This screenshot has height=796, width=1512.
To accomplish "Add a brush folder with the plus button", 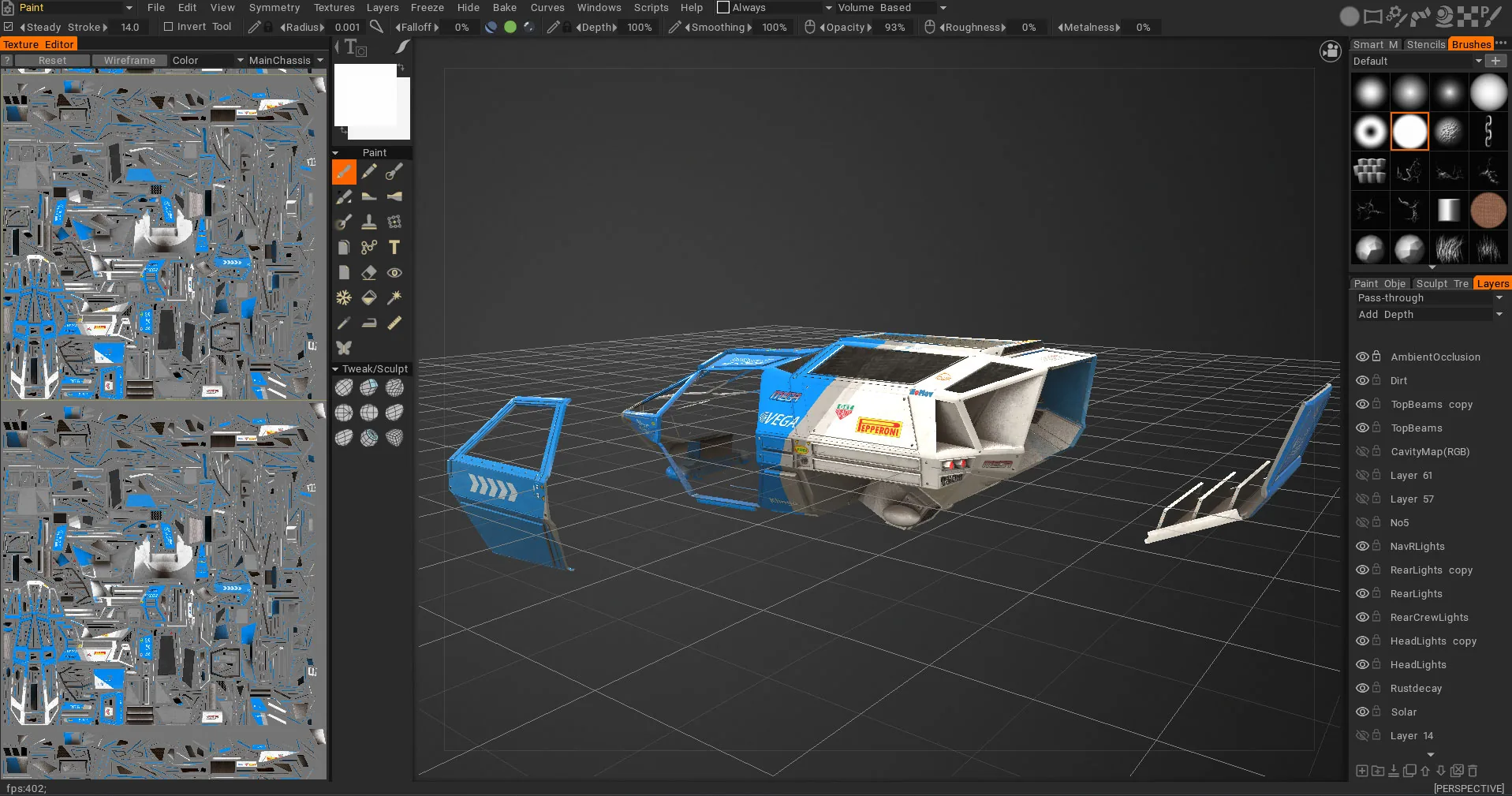I will (x=1495, y=61).
